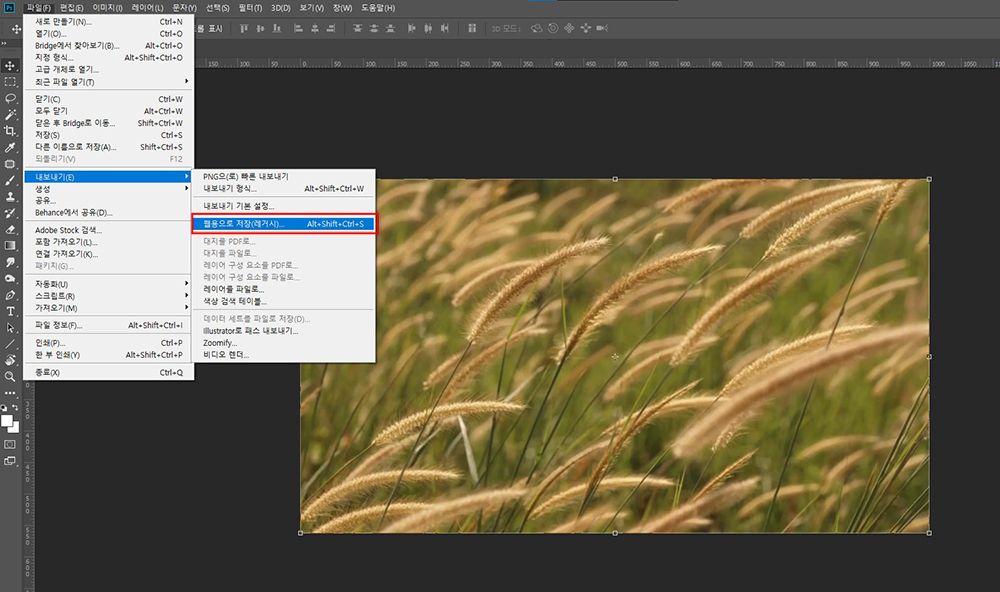Toggle Quick Mask mode icon

pyautogui.click(x=10, y=445)
